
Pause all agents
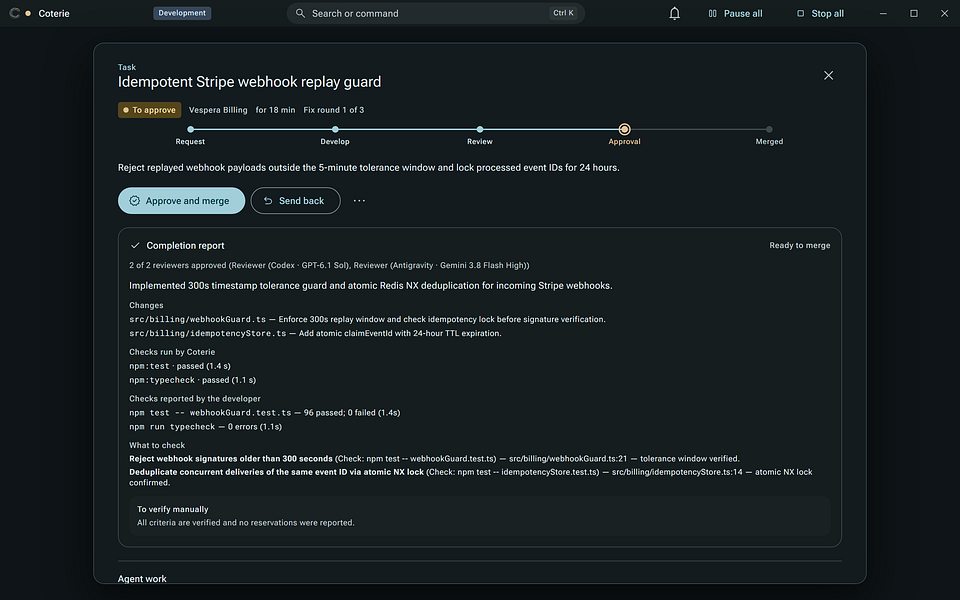(735, 13)
